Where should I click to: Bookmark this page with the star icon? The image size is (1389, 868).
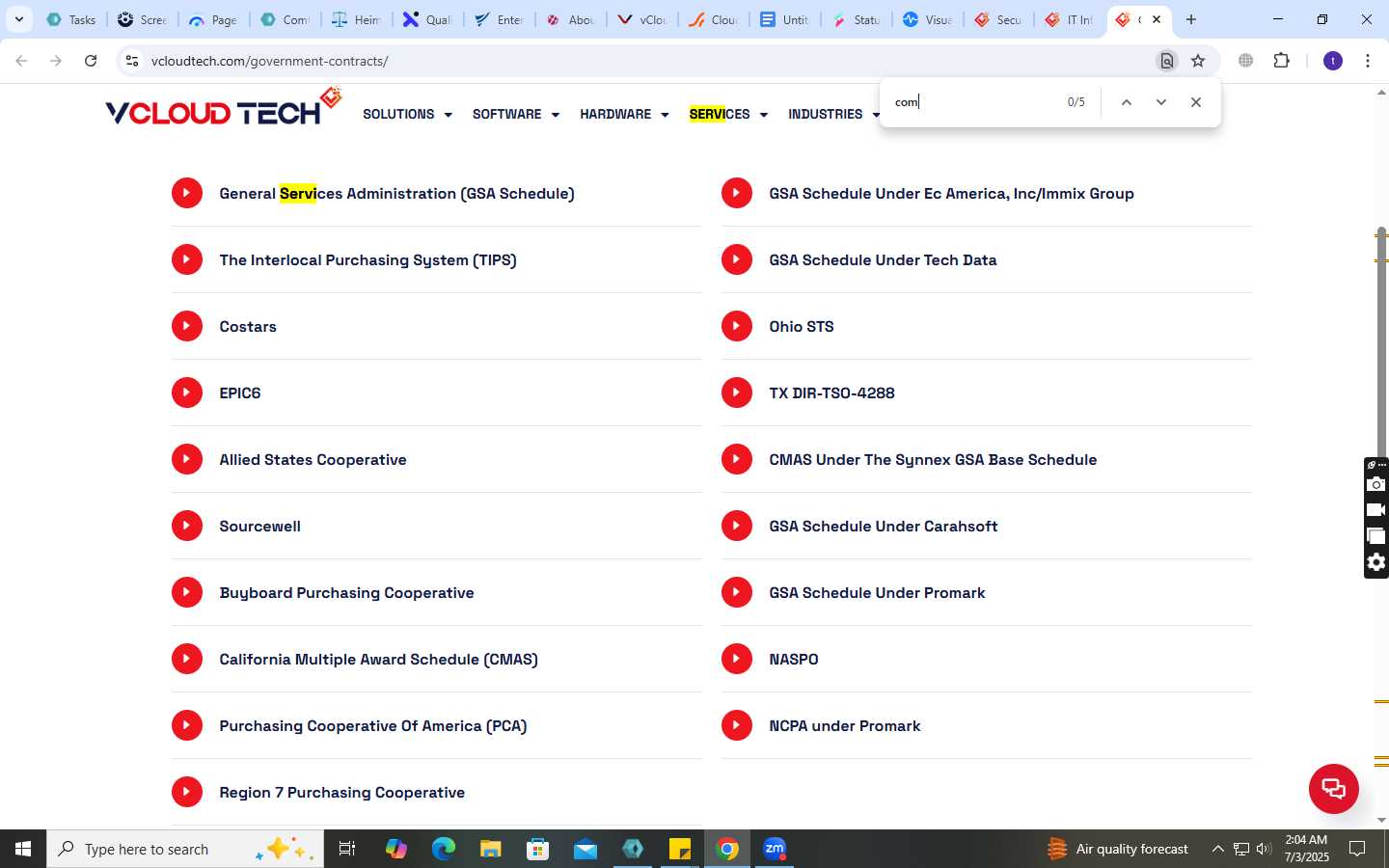coord(1198,61)
